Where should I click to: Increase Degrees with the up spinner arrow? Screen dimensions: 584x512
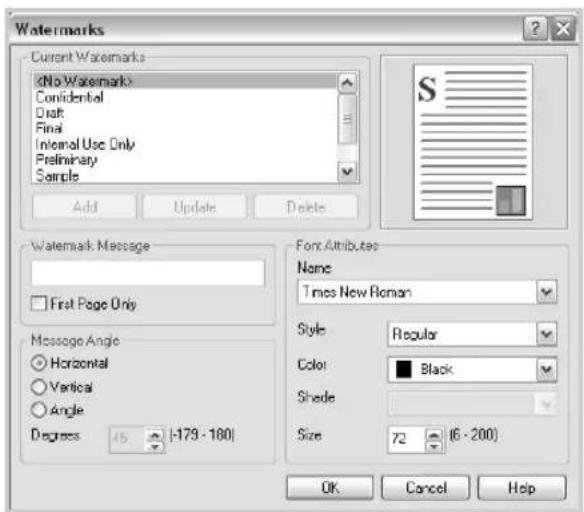pos(155,434)
